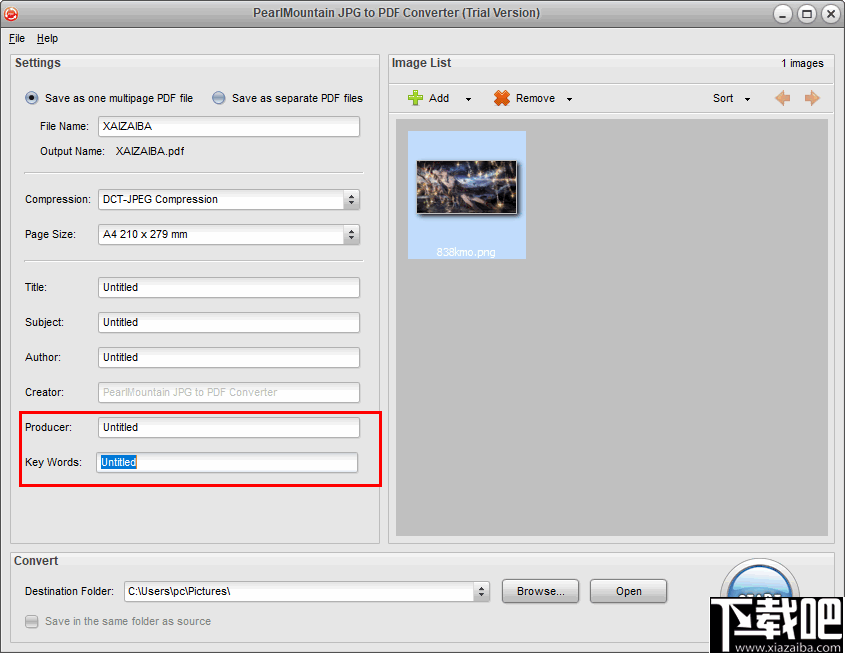The height and width of the screenshot is (653, 845).
Task: Open the File menu
Action: tap(16, 38)
